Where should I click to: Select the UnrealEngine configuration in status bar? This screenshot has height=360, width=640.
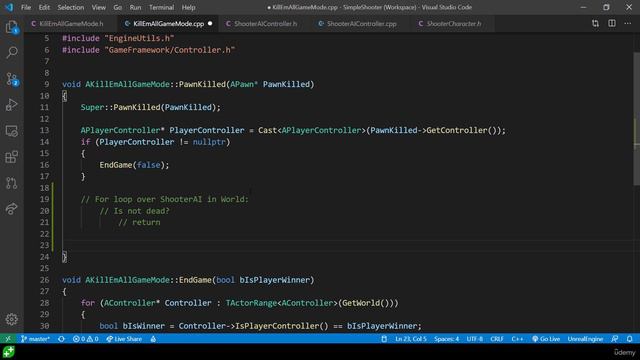(x=585, y=339)
